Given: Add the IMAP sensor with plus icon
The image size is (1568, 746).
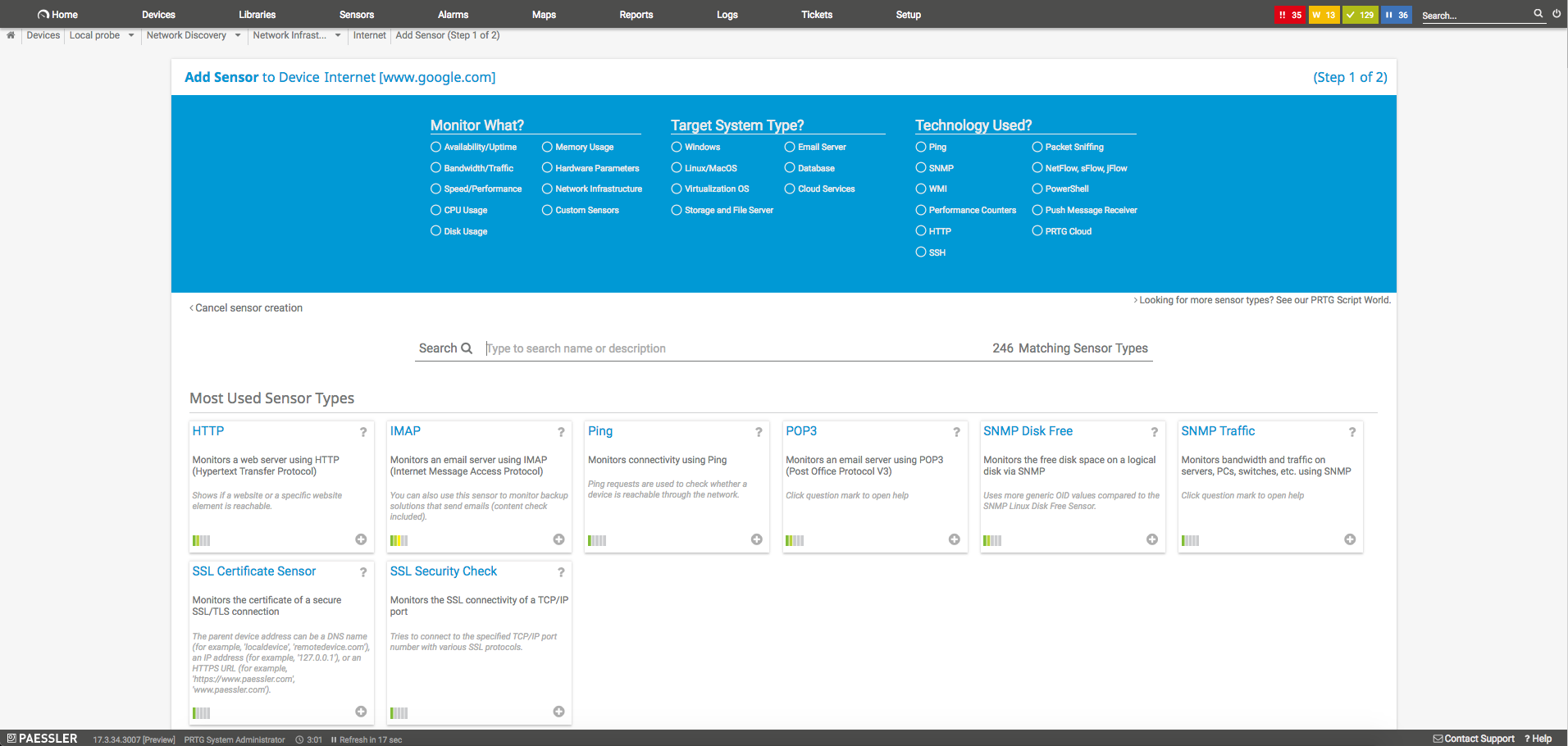Looking at the screenshot, I should 558,539.
